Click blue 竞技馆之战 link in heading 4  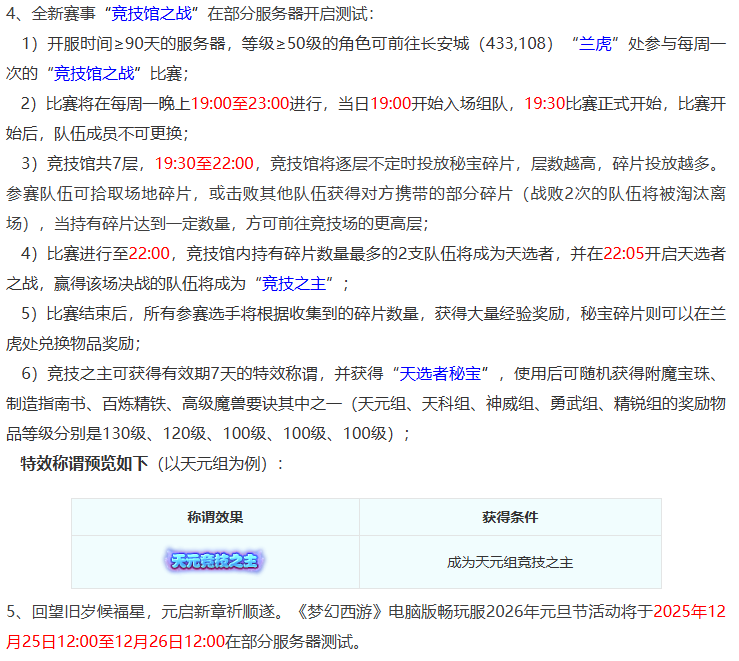[x=157, y=14]
